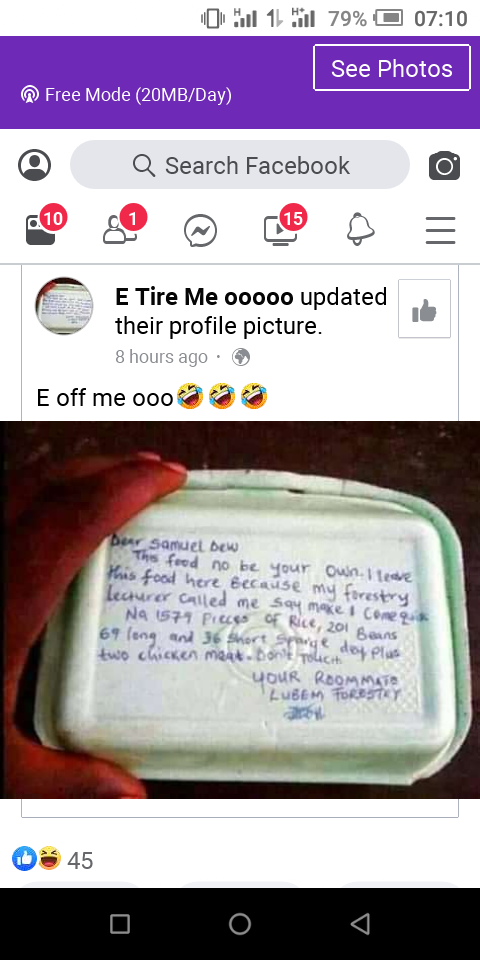The width and height of the screenshot is (480, 960).
Task: Open the profile icon beside search
Action: point(34,165)
